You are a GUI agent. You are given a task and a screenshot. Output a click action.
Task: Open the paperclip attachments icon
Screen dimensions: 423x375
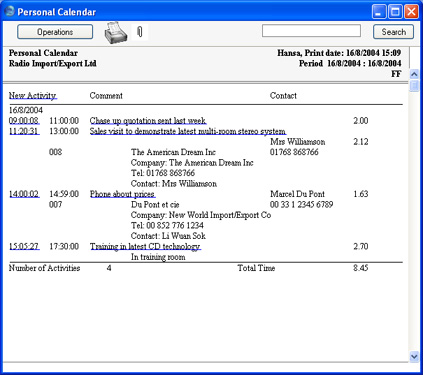[x=140, y=32]
